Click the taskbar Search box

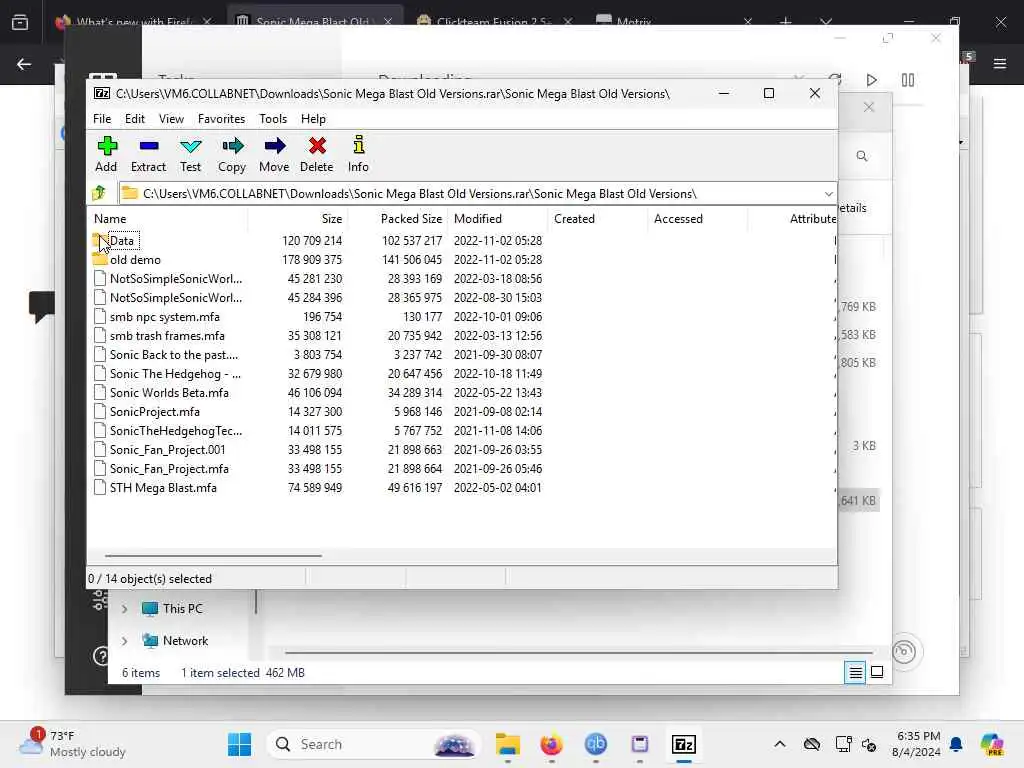tap(374, 744)
